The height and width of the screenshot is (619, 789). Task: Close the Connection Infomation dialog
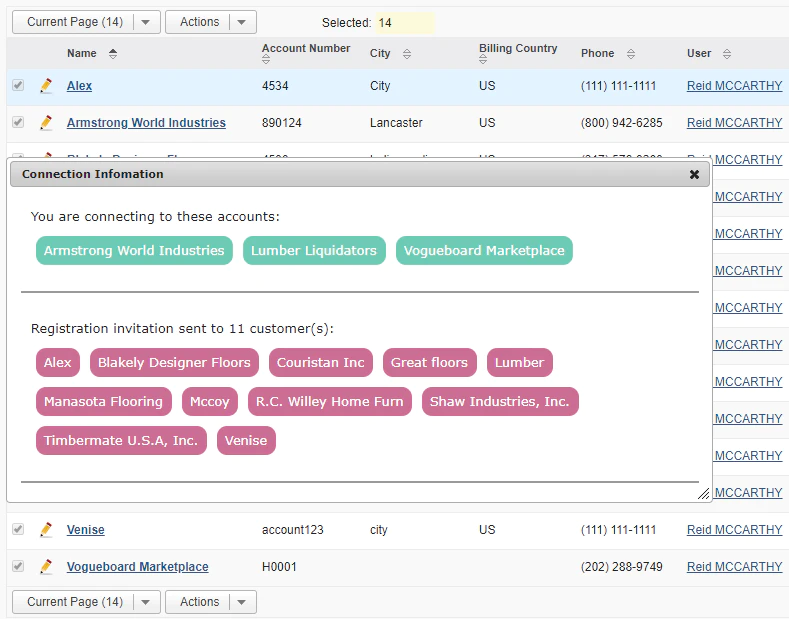[x=694, y=174]
